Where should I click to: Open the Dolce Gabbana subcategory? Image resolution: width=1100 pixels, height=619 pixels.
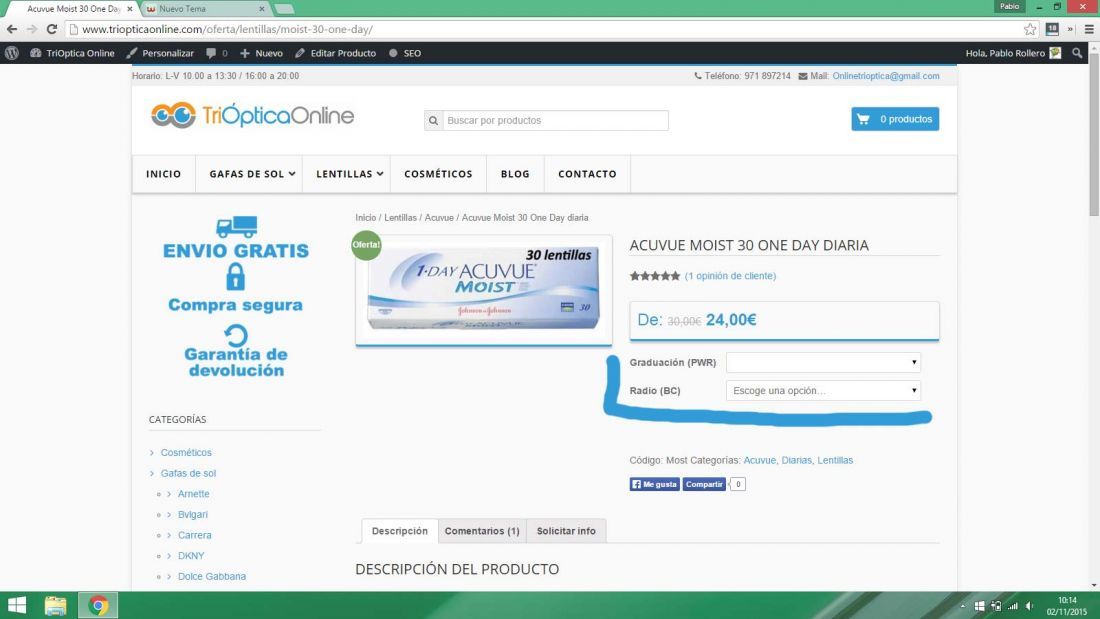(x=212, y=576)
